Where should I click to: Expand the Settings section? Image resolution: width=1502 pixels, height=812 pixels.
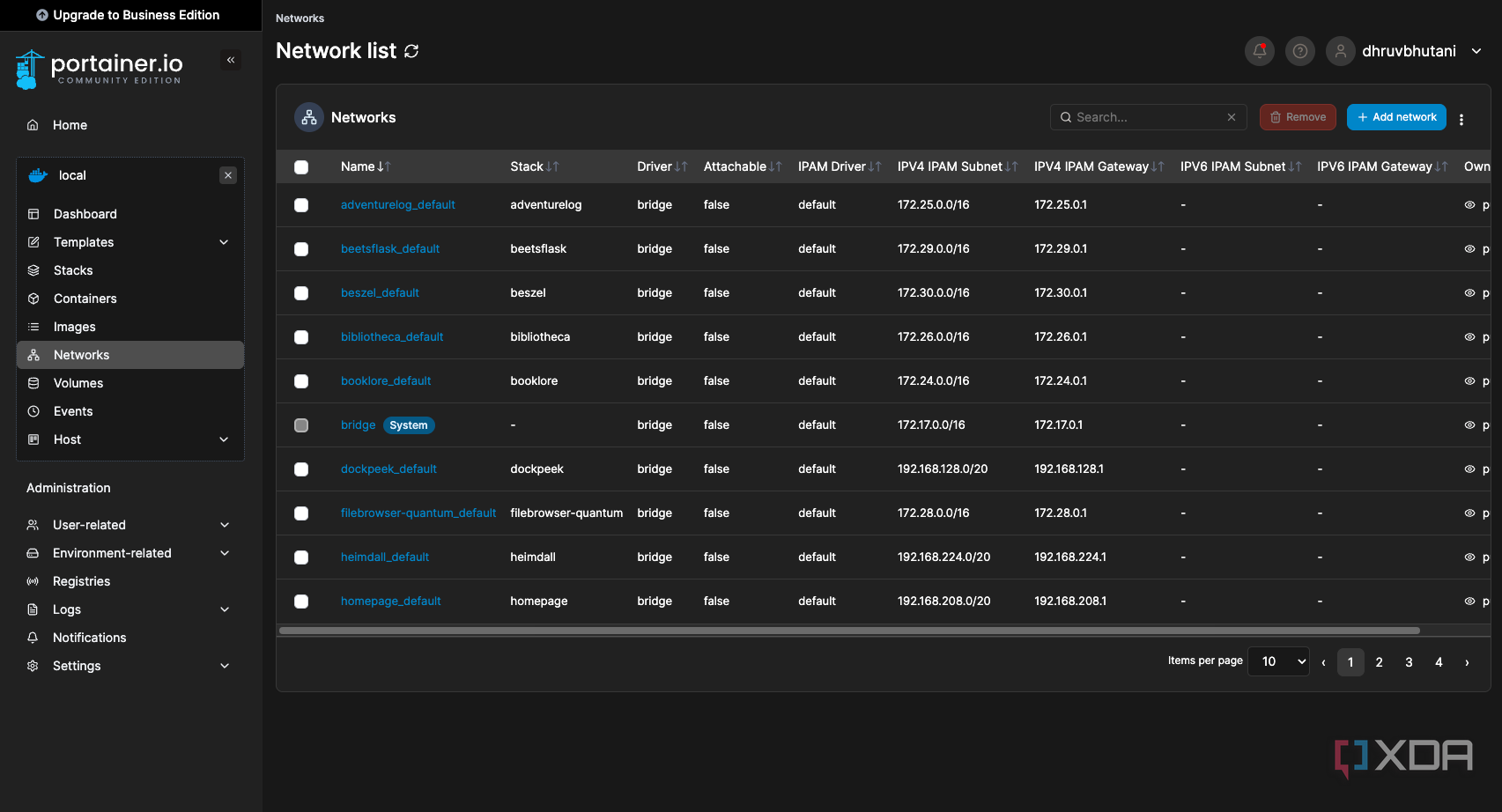coord(225,666)
